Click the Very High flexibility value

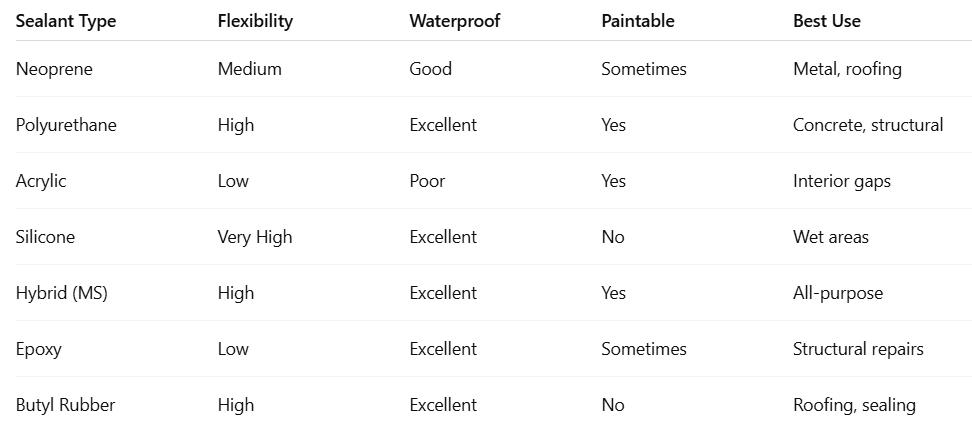tap(255, 237)
